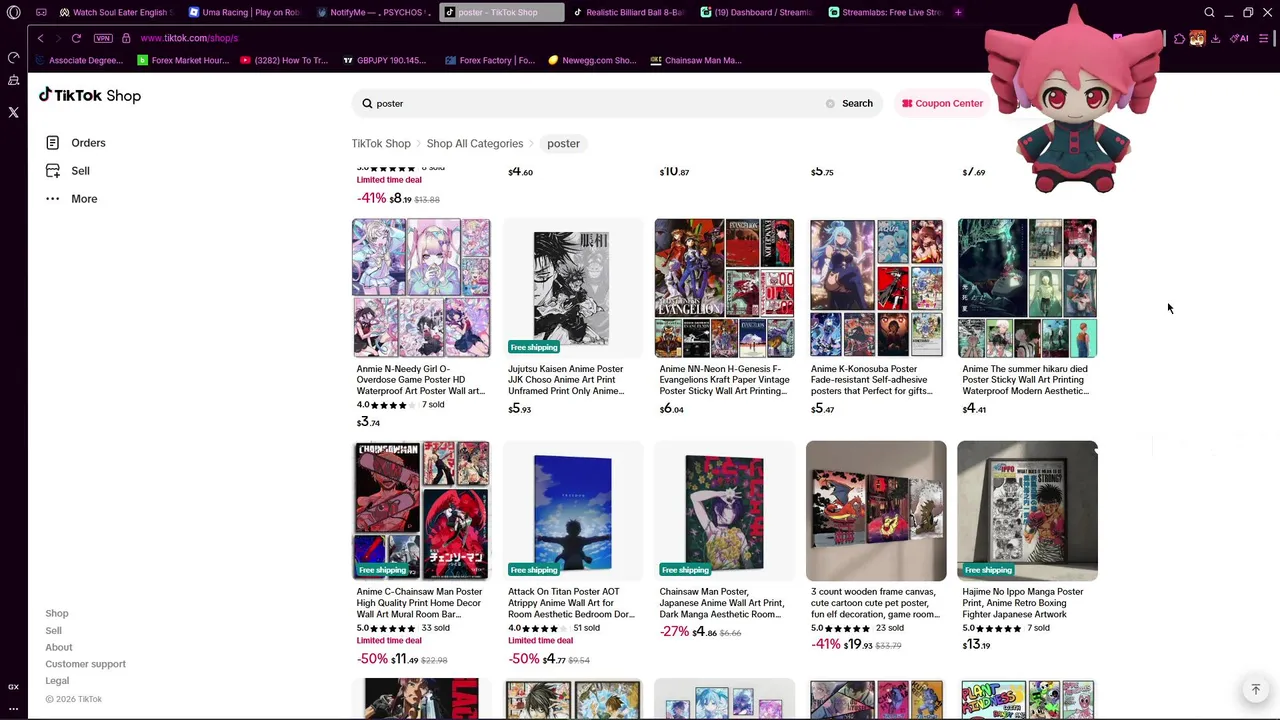1280x720 pixels.
Task: Open GBPJPY bookmark
Action: (384, 60)
